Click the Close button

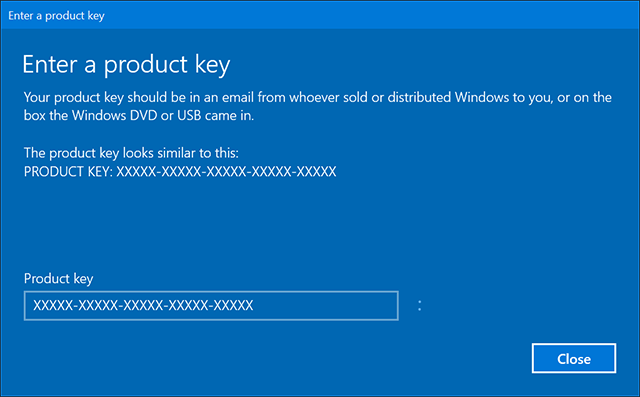pos(573,358)
